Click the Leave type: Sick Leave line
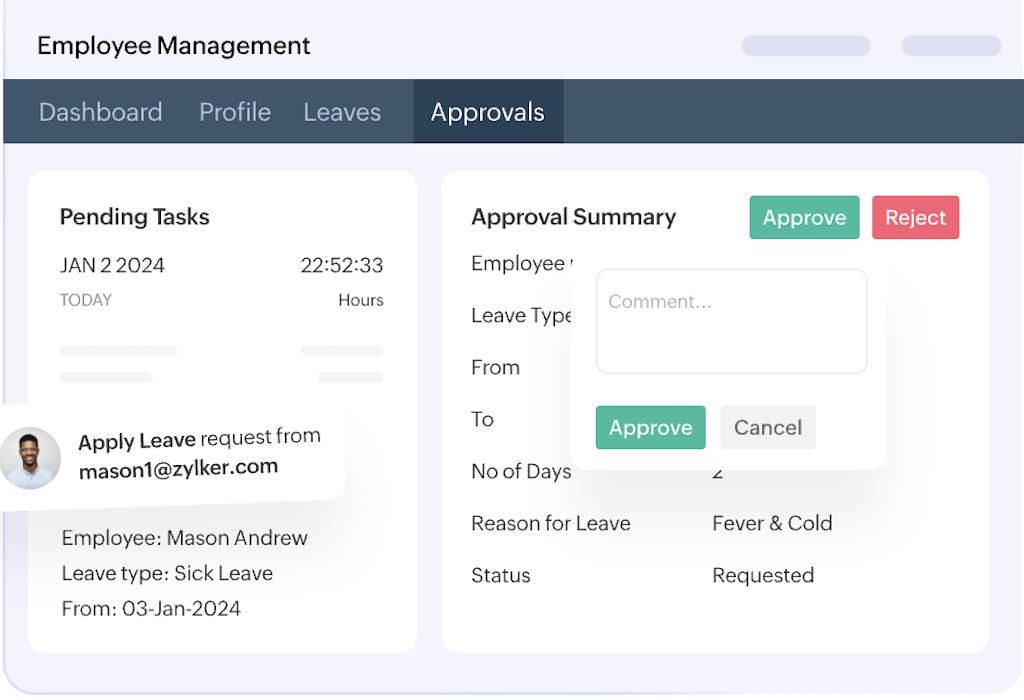Screen dimensions: 1024x700 pyautogui.click(x=167, y=574)
